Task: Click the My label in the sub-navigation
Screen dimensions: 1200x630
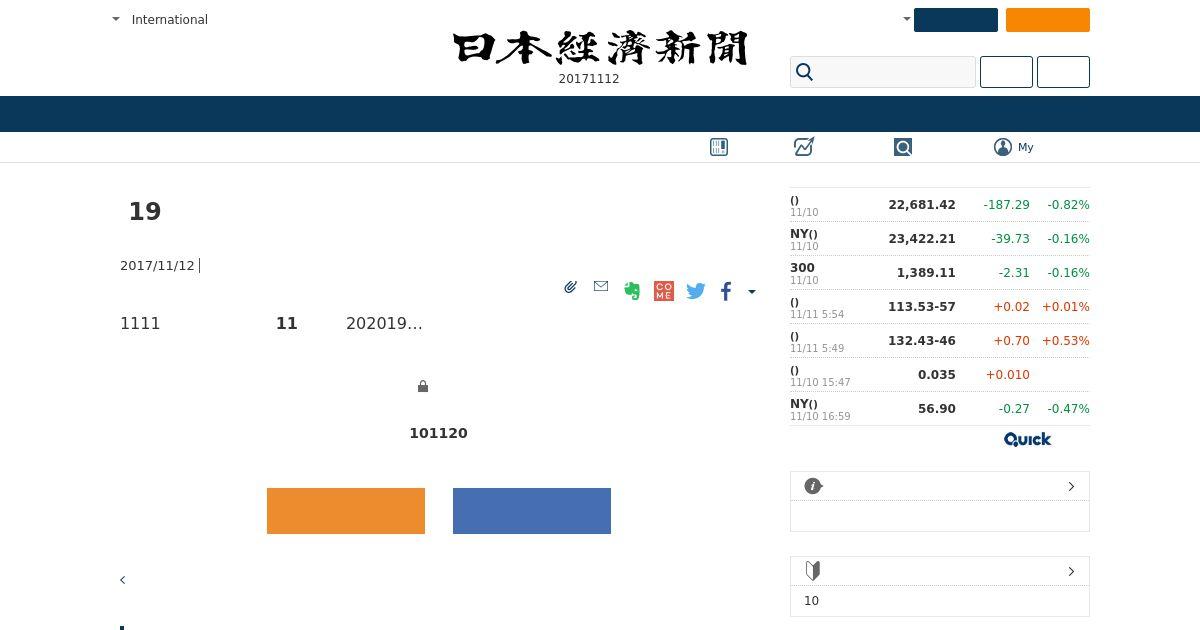Action: tap(1026, 147)
